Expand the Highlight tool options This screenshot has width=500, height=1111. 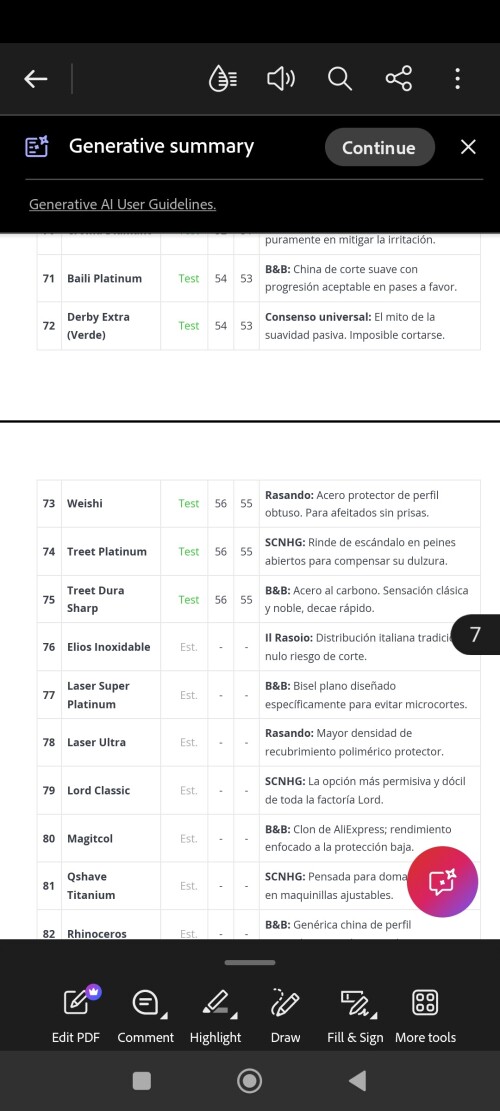tap(216, 1014)
